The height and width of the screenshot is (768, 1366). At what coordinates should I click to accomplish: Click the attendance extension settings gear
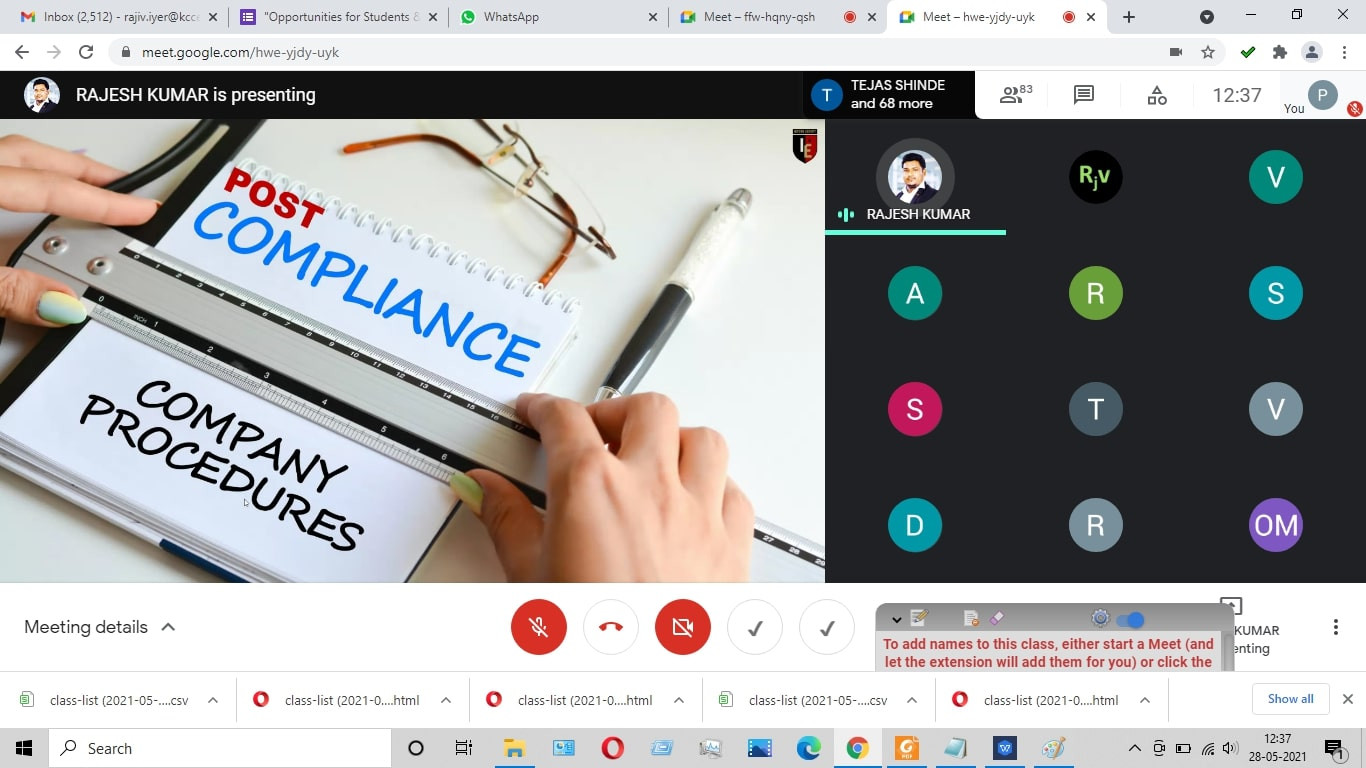click(1100, 619)
